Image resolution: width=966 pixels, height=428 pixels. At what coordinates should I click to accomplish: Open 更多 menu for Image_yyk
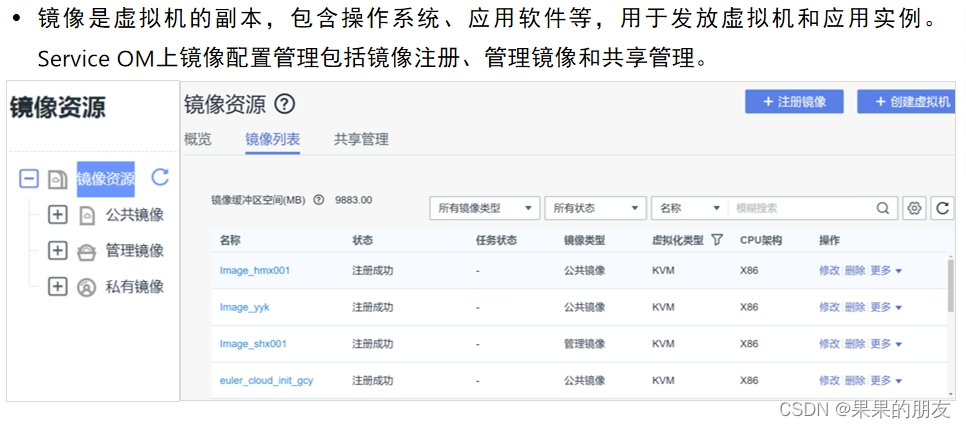886,307
